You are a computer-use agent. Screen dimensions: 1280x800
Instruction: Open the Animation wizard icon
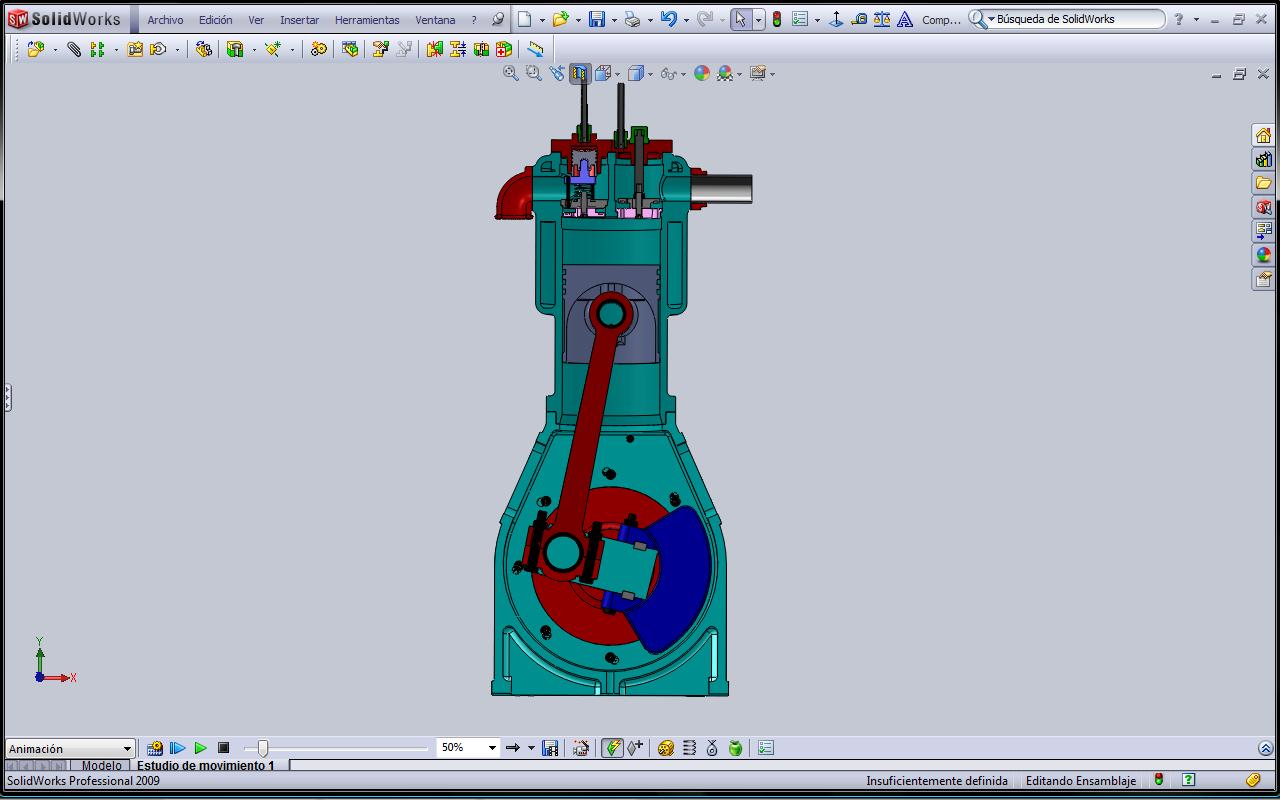coord(581,748)
